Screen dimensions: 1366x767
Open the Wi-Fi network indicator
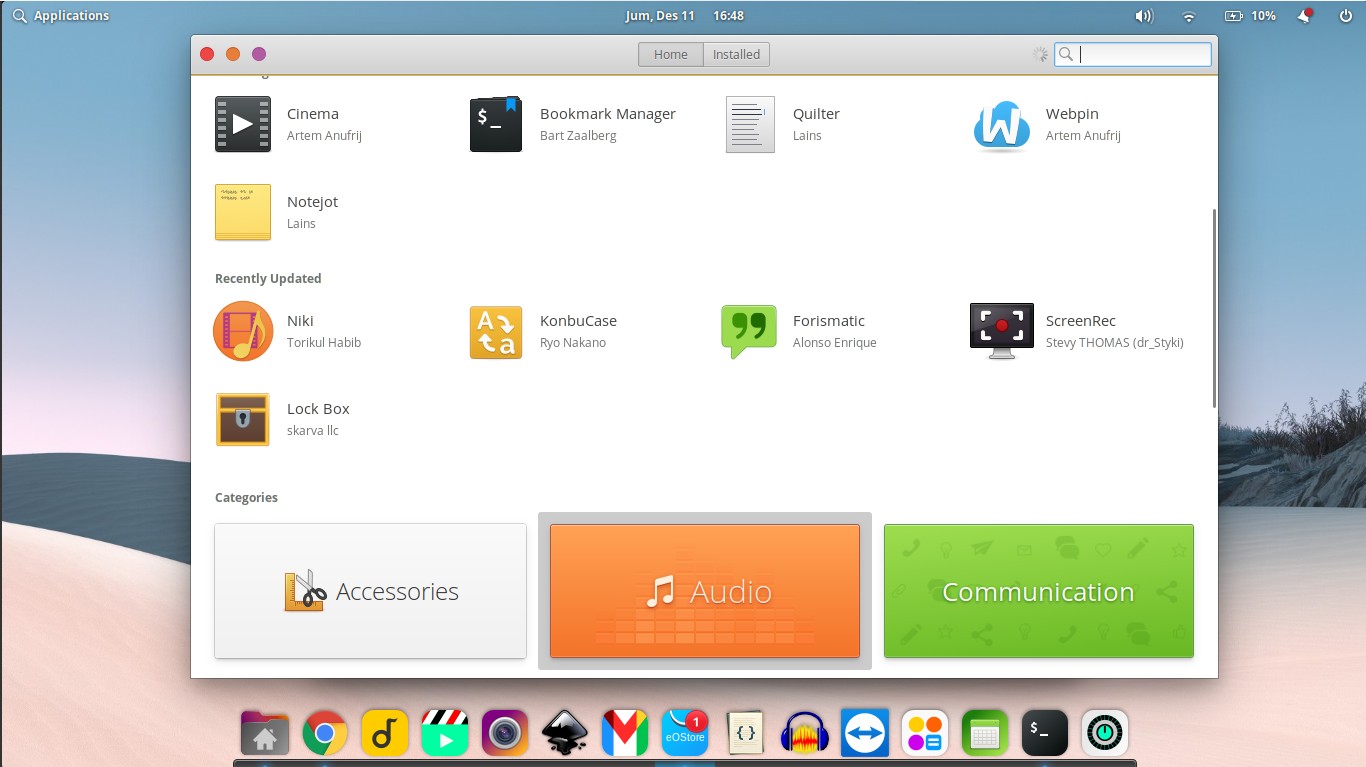1189,16
